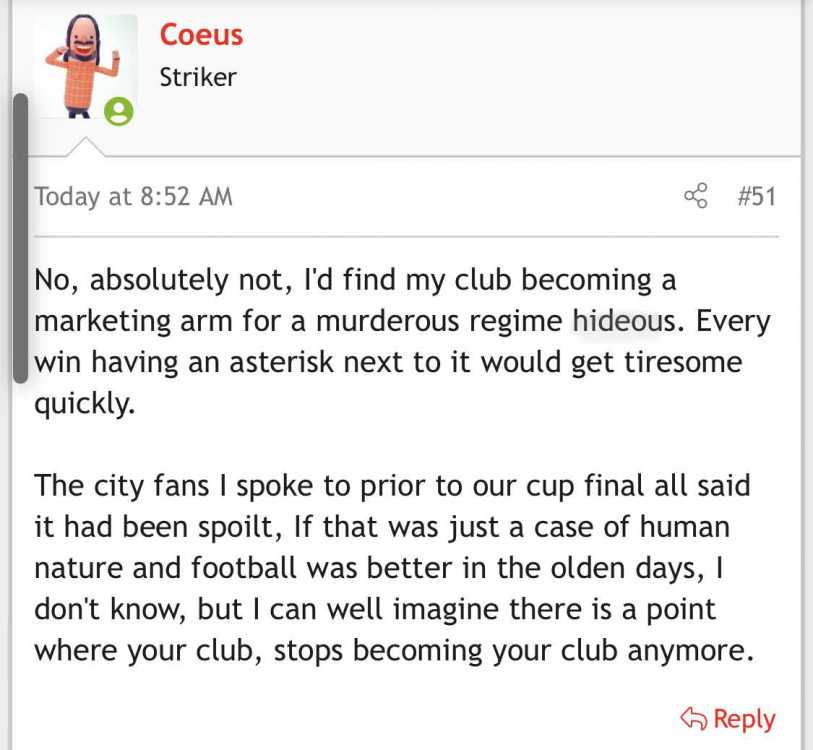
Task: Open the share post icon
Action: click(695, 196)
